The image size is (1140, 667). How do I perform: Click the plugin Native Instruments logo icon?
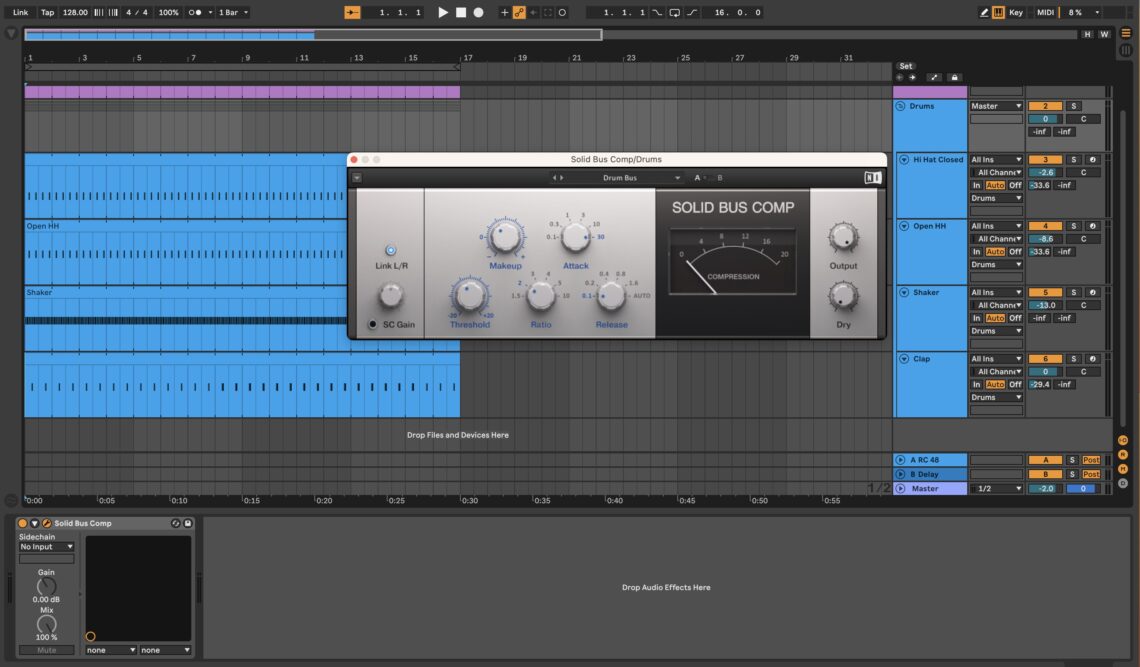click(872, 177)
